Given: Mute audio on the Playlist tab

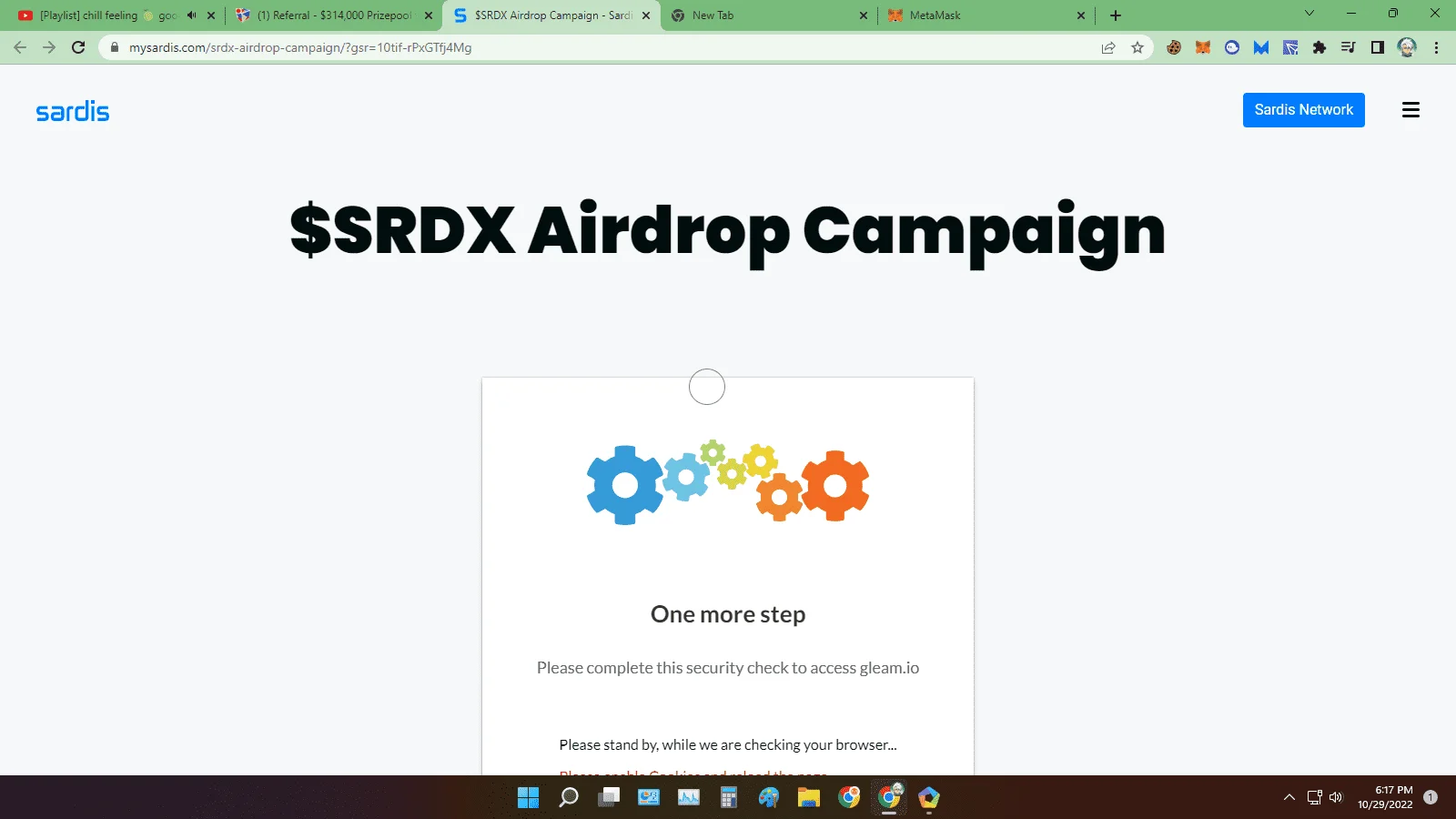Looking at the screenshot, I should 192,15.
